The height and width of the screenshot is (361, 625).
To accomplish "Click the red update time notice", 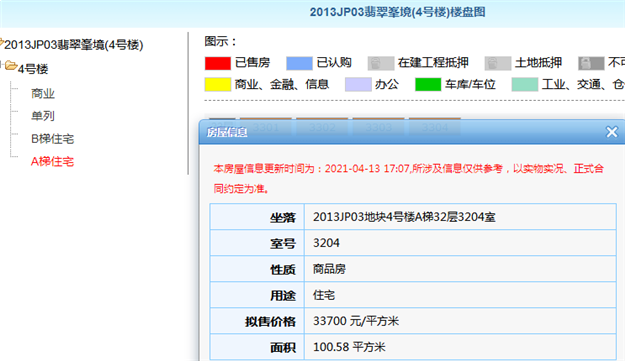I will [x=409, y=179].
